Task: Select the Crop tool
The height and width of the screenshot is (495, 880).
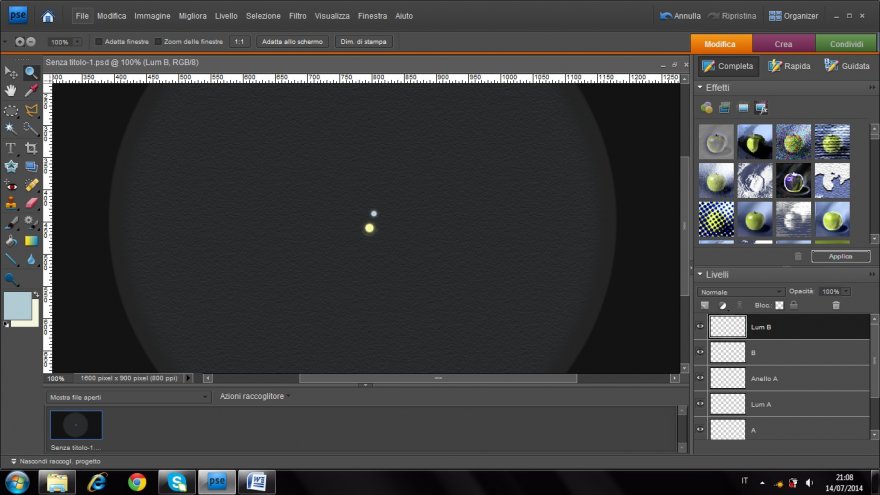Action: [x=31, y=148]
